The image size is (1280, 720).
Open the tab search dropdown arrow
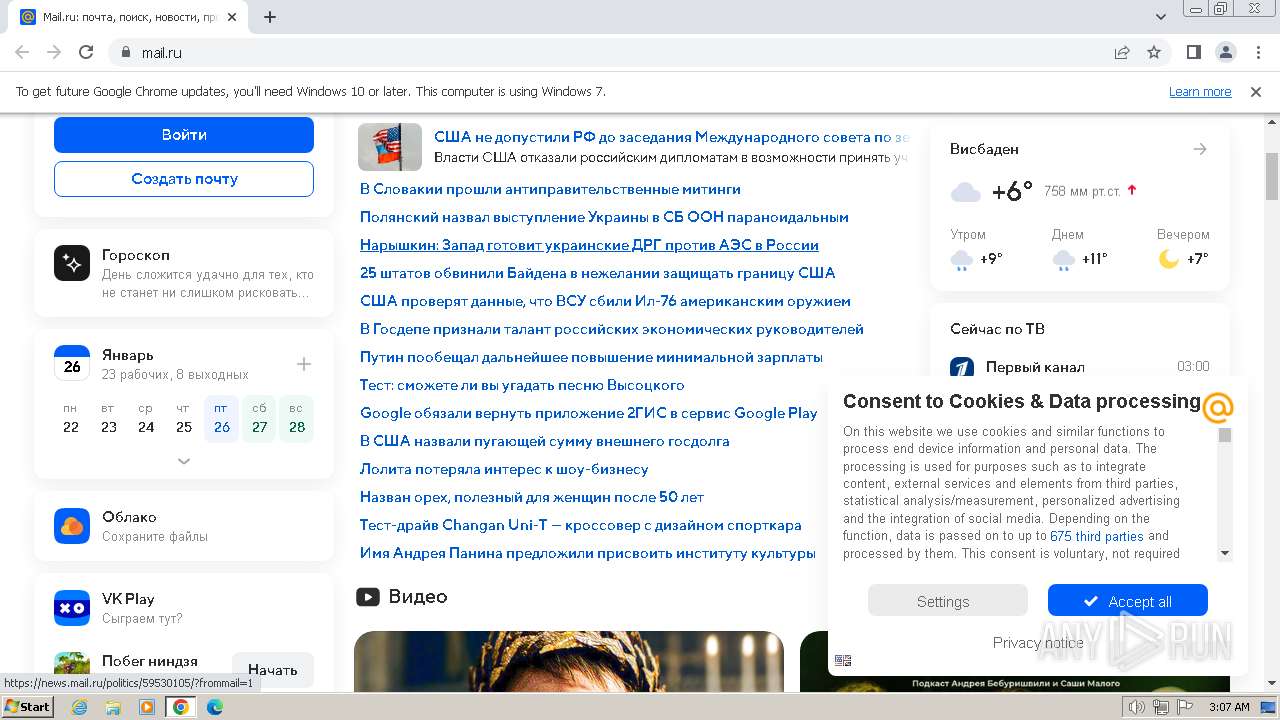(1161, 17)
